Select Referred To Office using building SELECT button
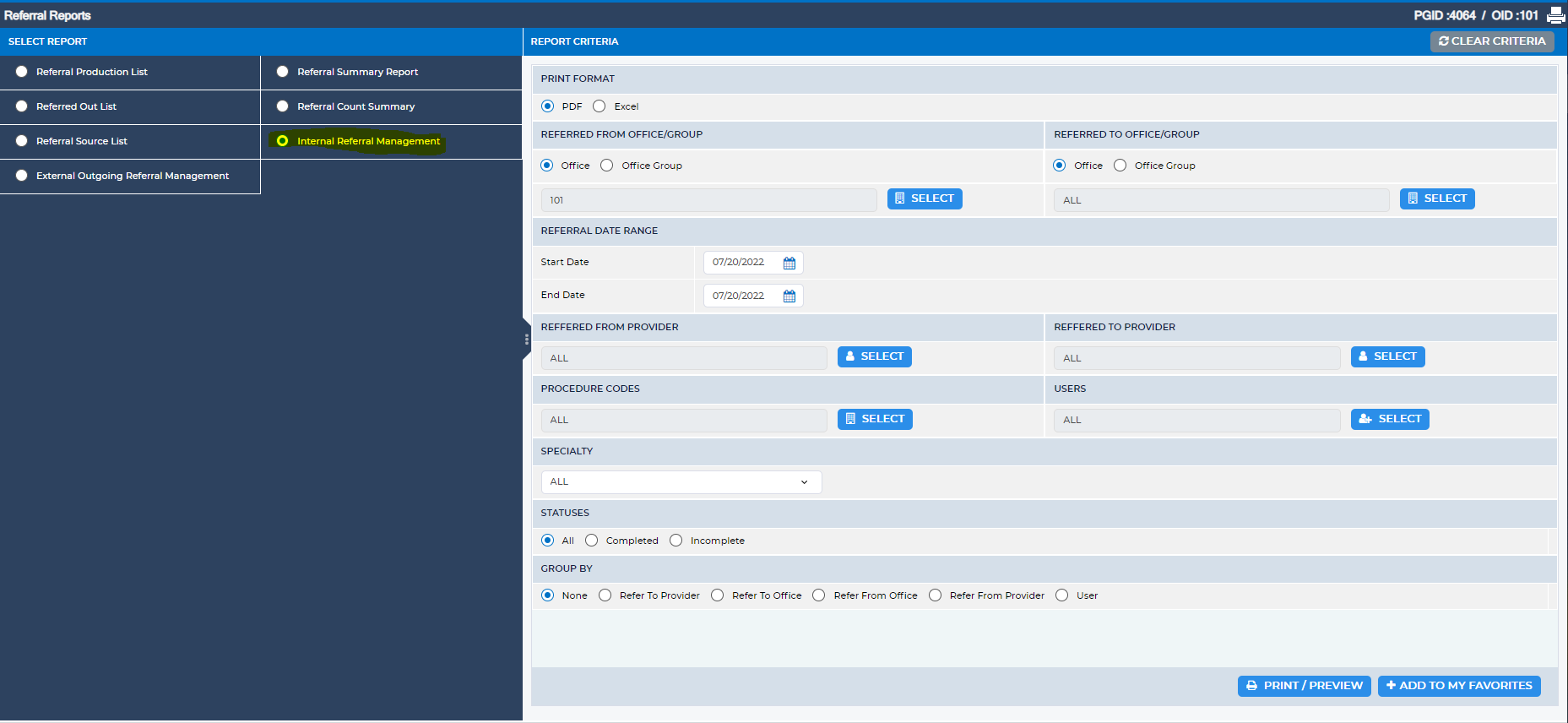 (x=1437, y=198)
